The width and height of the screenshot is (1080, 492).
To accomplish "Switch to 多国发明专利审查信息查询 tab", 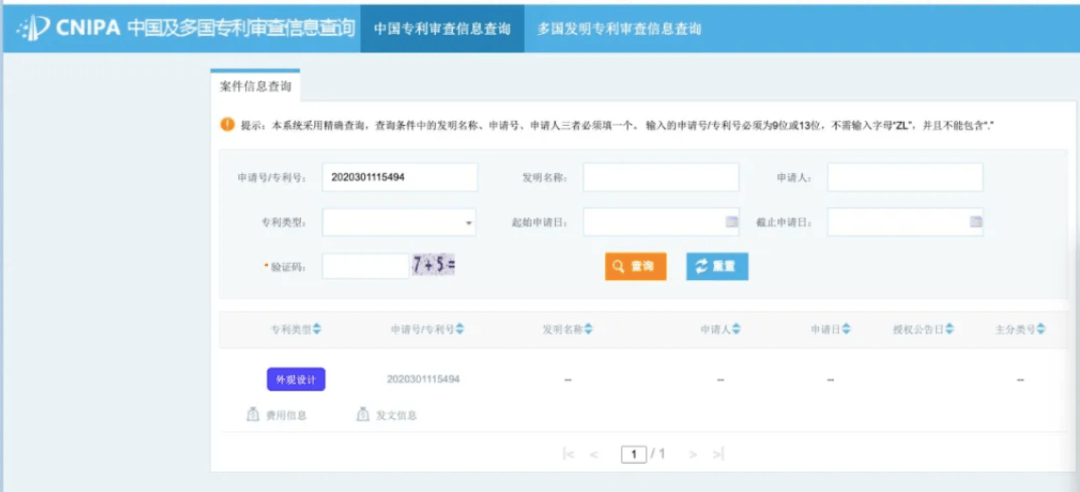I will (x=619, y=29).
